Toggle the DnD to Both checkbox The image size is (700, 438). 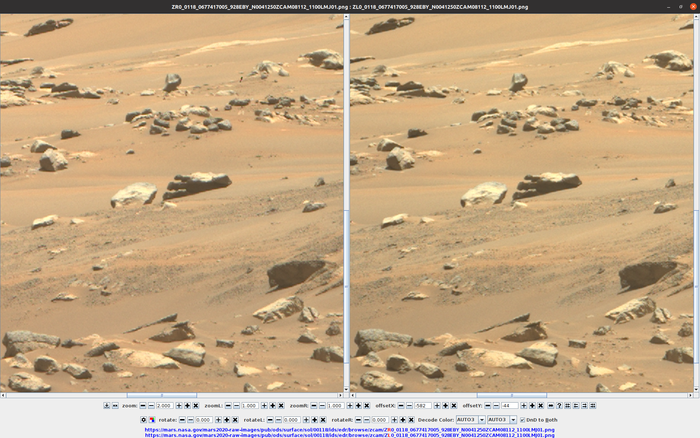click(x=523, y=419)
